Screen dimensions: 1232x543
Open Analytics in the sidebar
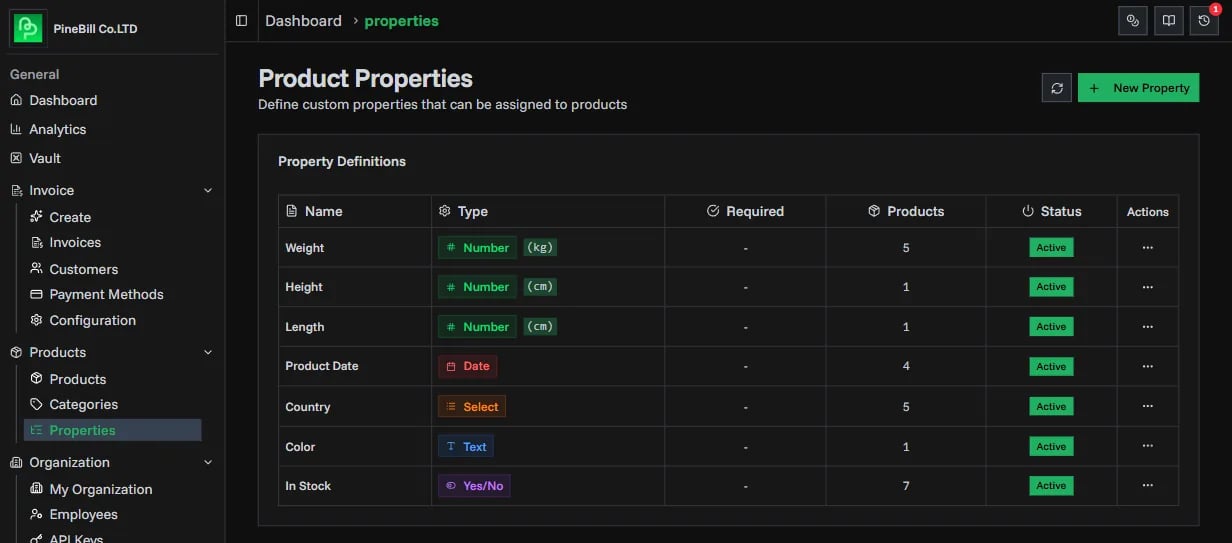(x=57, y=129)
